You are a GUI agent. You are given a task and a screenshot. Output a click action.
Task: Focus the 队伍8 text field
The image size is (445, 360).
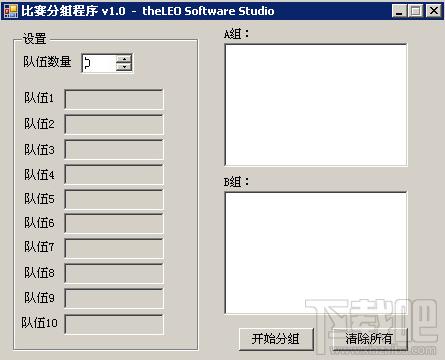[x=114, y=273]
